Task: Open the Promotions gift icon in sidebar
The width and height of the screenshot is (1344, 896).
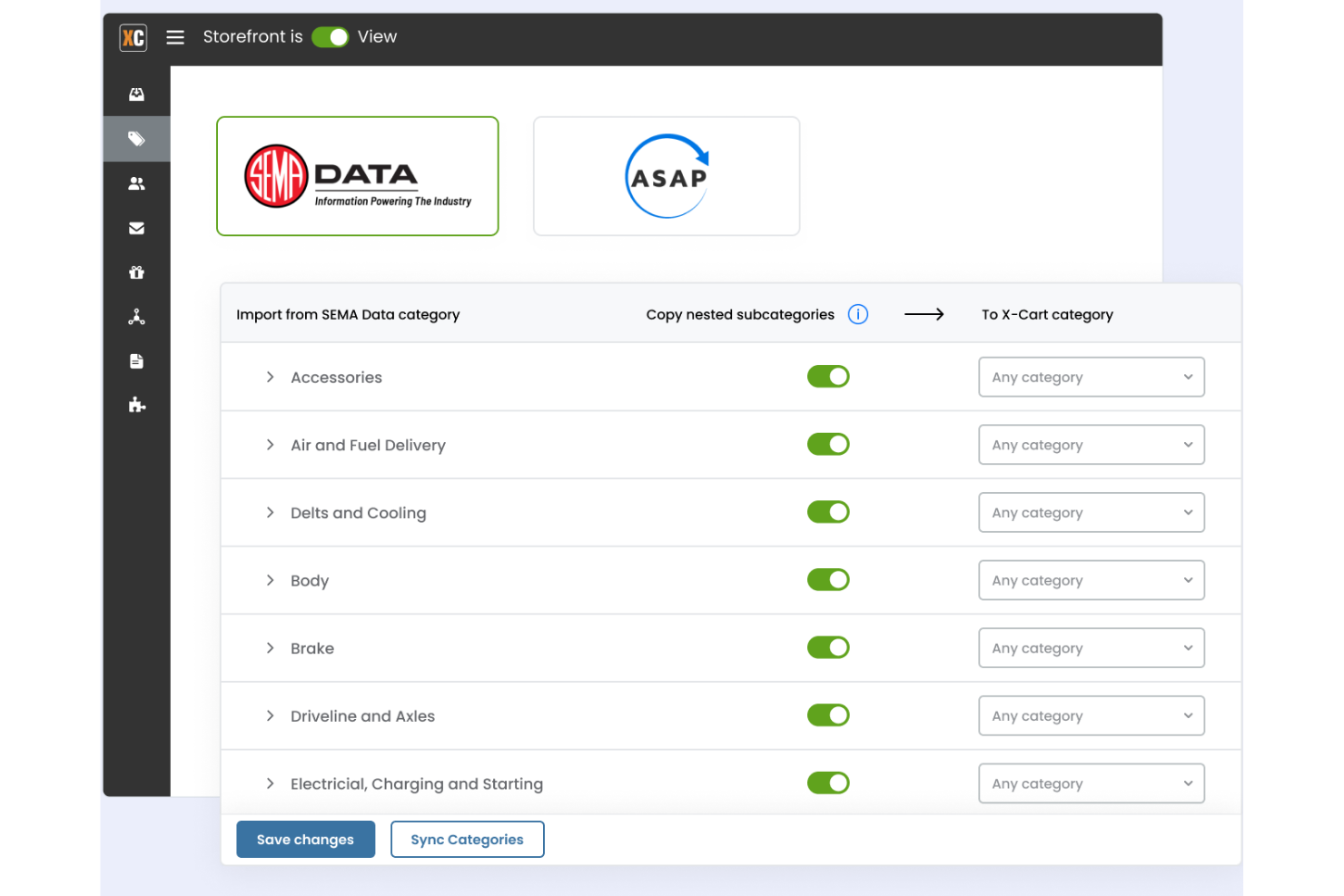Action: (136, 271)
